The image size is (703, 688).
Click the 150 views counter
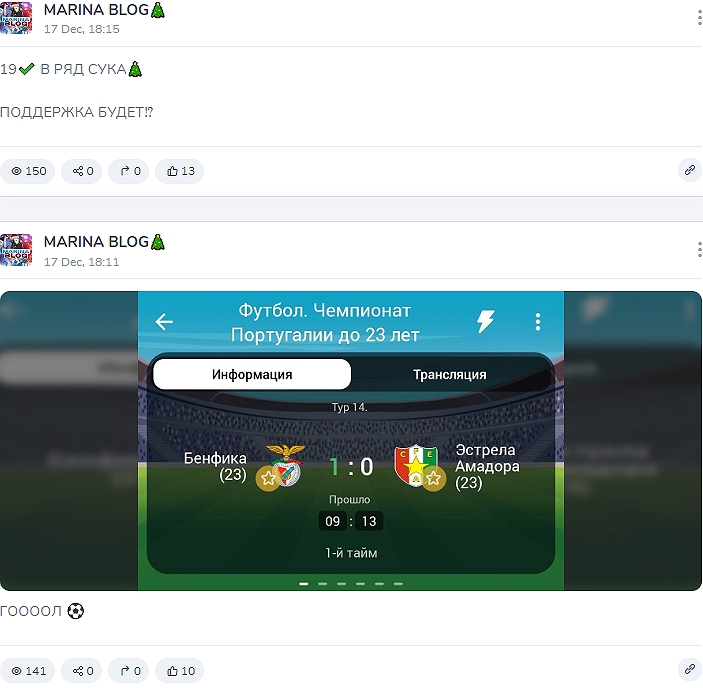[28, 171]
